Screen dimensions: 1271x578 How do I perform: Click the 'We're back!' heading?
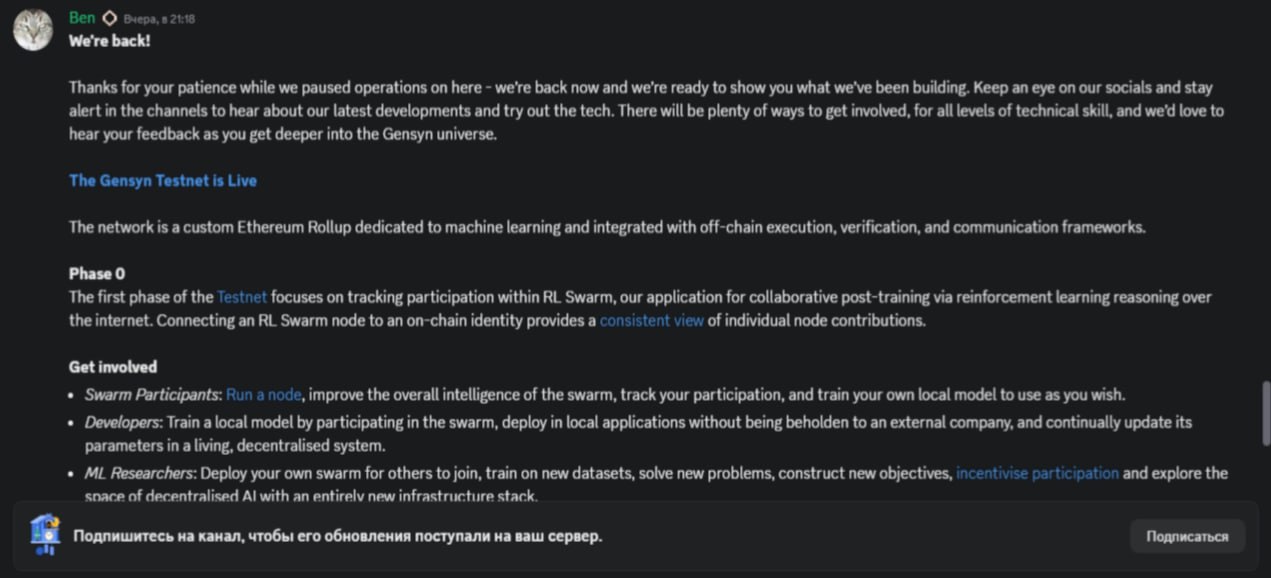tap(110, 42)
